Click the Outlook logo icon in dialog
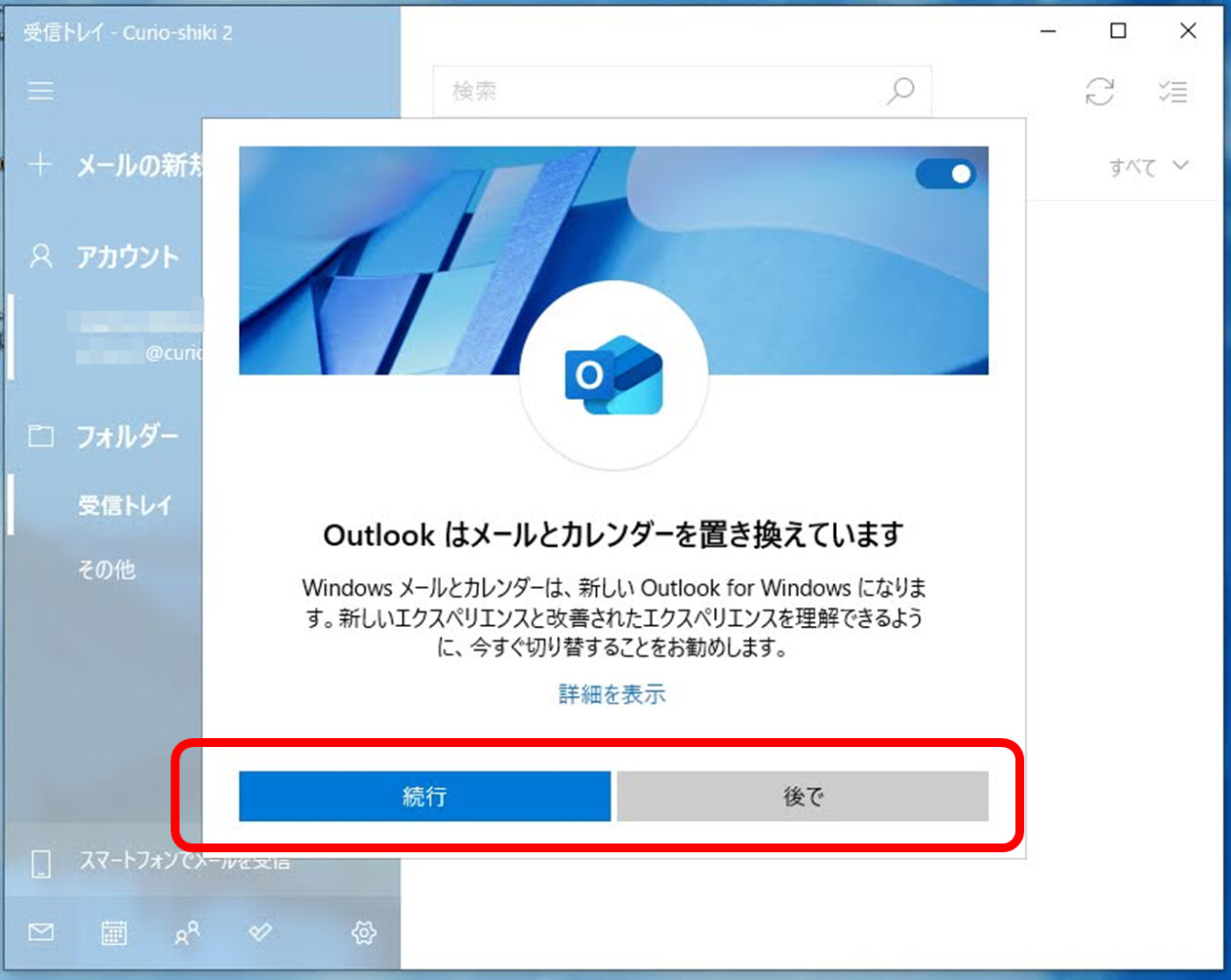This screenshot has height=980, width=1231. pos(614,376)
